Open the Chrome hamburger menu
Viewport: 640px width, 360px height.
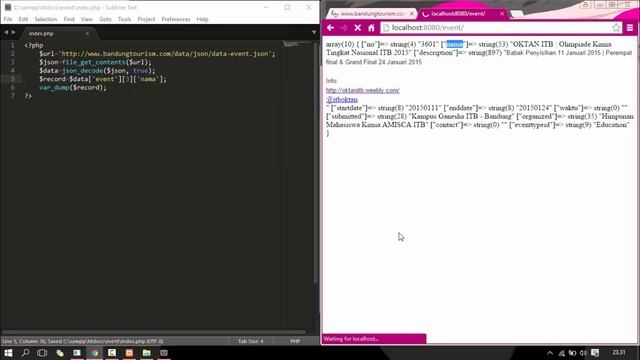pos(630,28)
